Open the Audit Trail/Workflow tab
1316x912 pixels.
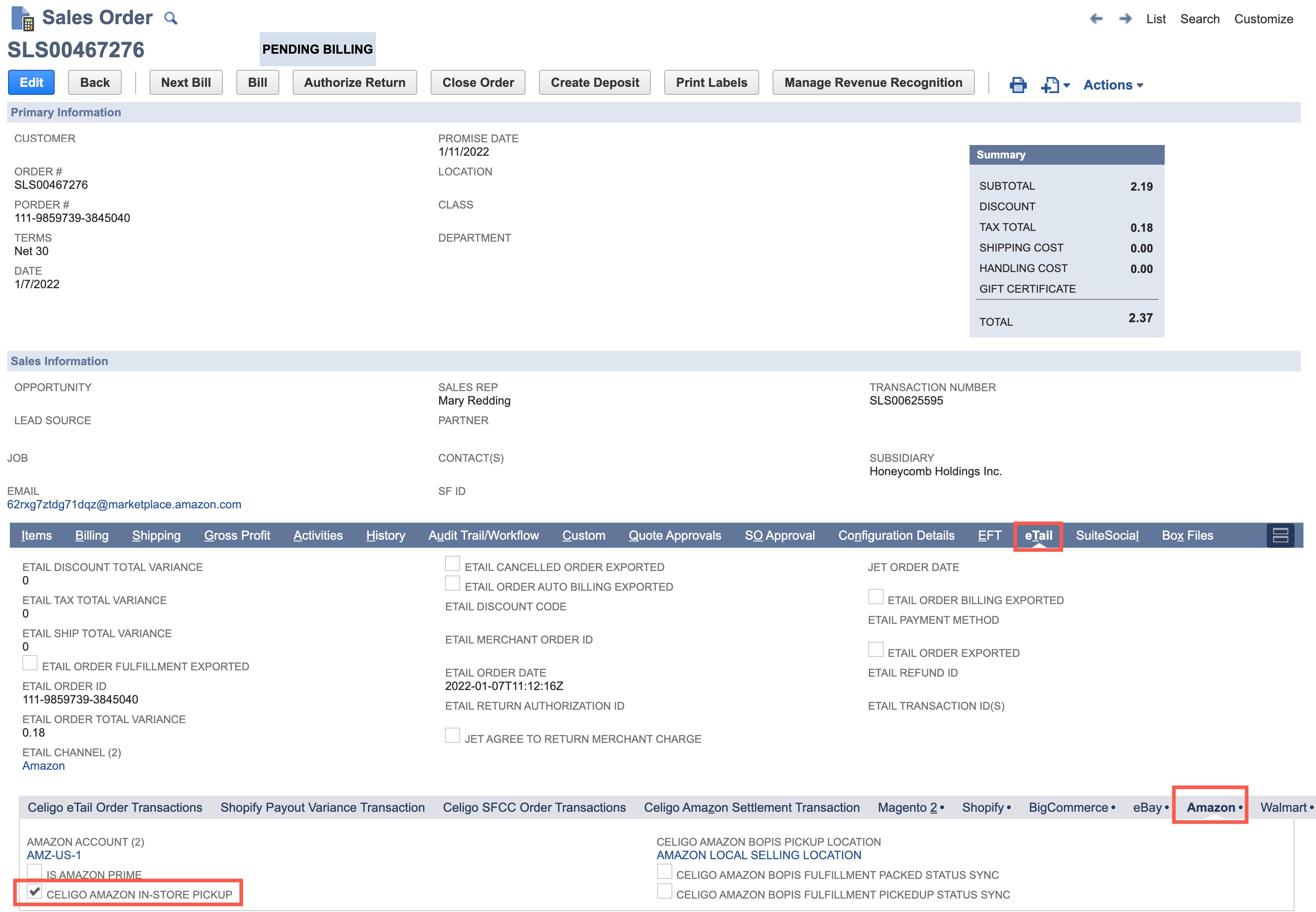pyautogui.click(x=483, y=535)
